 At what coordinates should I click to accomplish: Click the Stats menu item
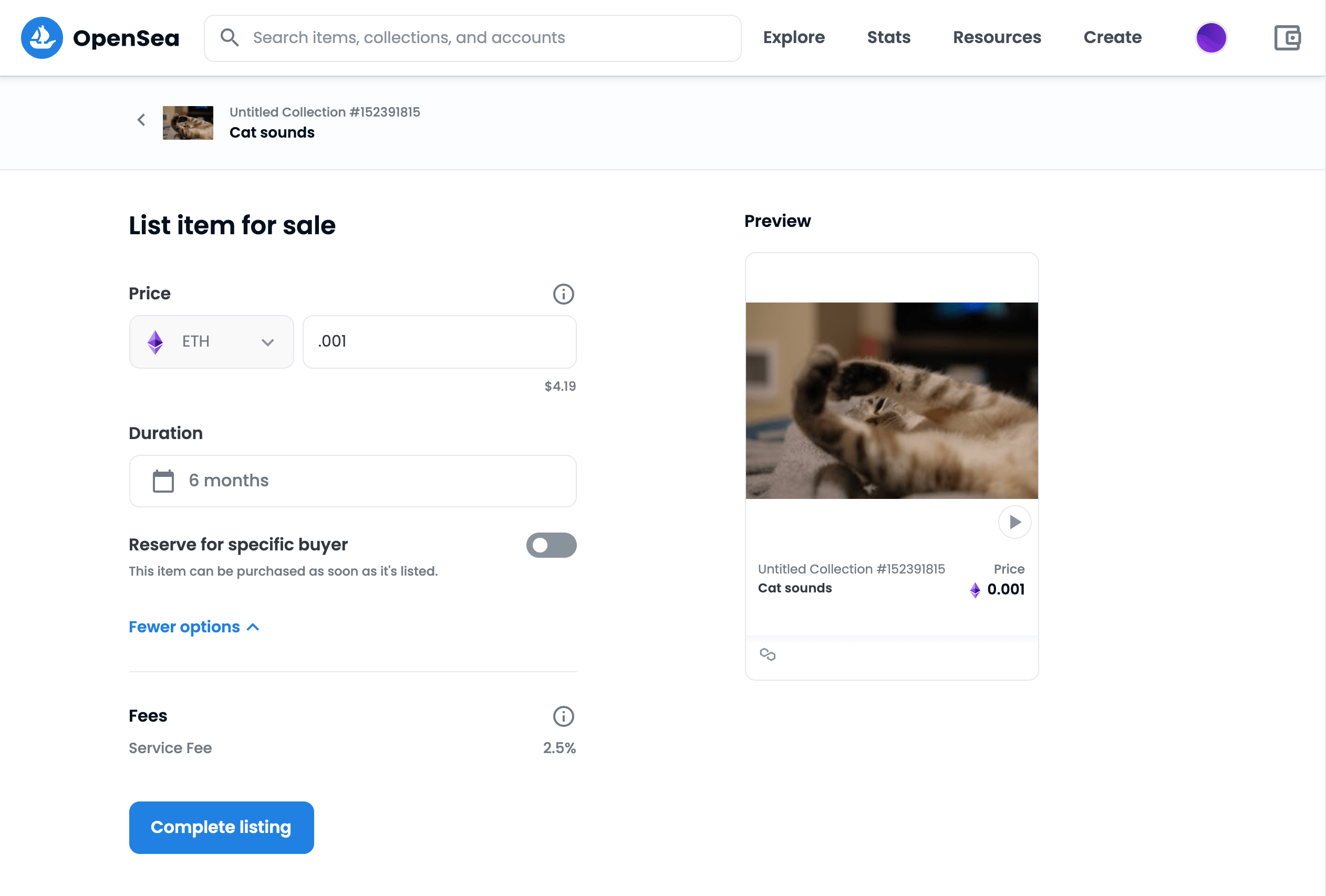coord(889,37)
